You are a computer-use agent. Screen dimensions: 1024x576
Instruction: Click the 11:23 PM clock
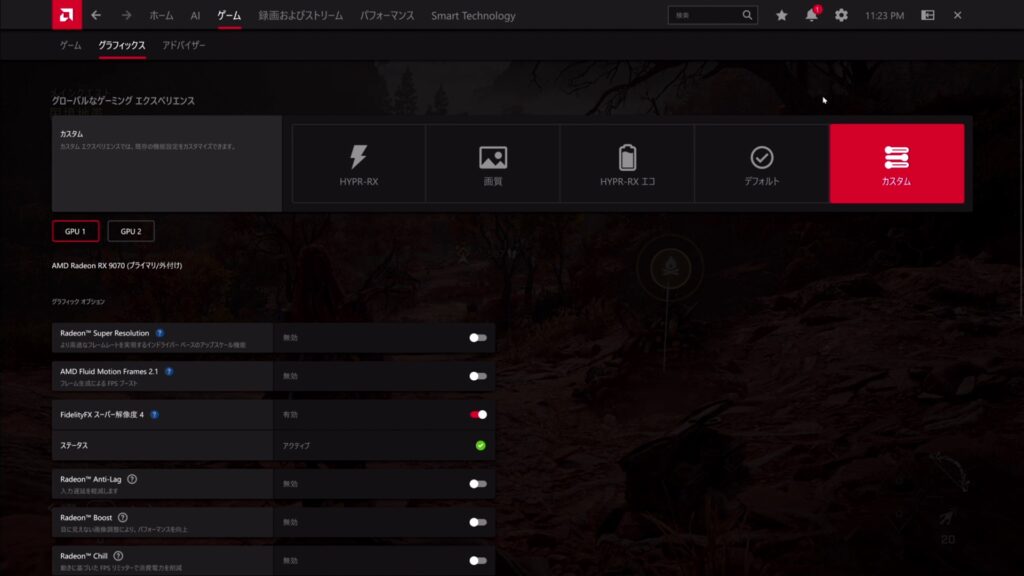(884, 16)
